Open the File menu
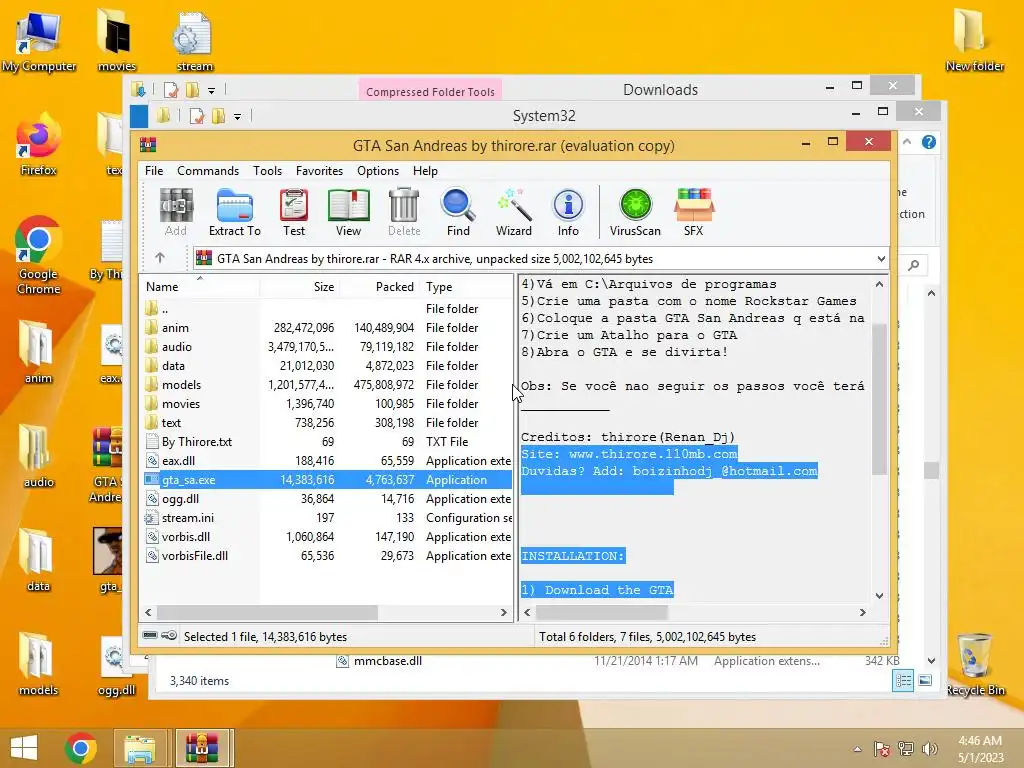Screen dimensions: 1024x768 click(x=154, y=170)
